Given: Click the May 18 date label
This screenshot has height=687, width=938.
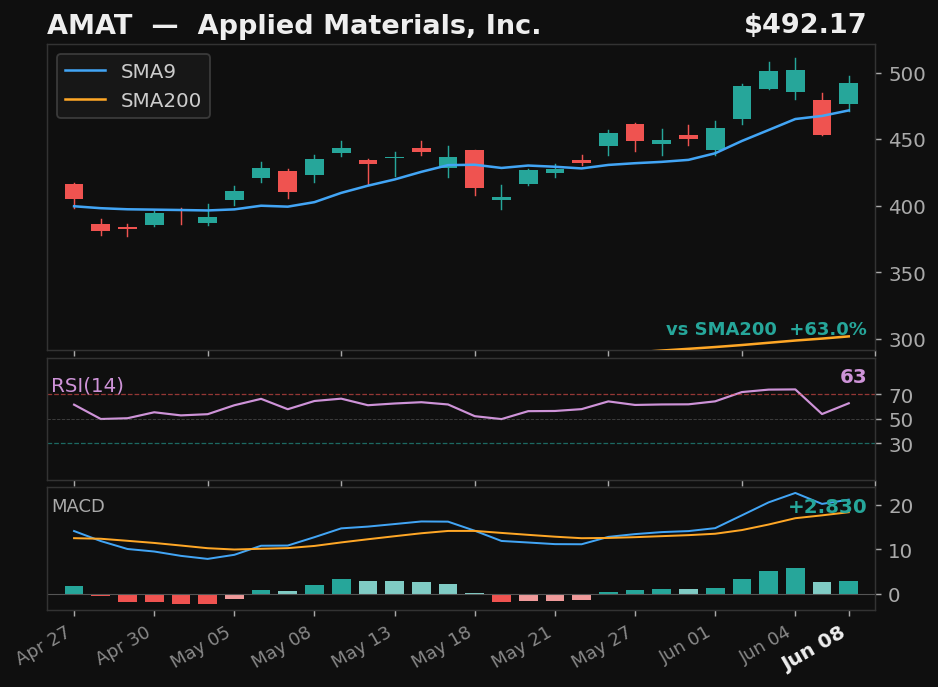Looking at the screenshot, I should [441, 646].
